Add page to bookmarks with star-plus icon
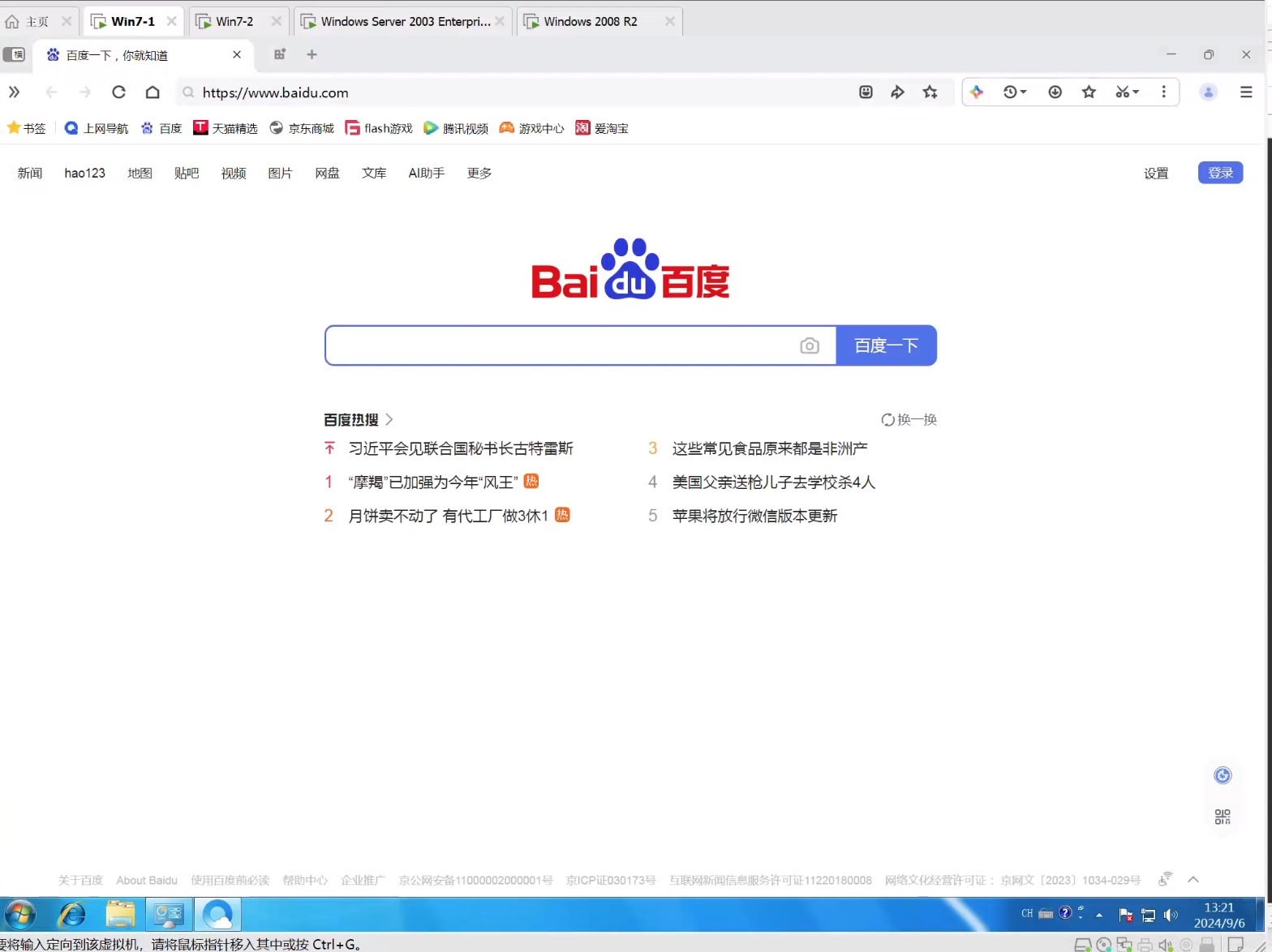 pyautogui.click(x=930, y=92)
